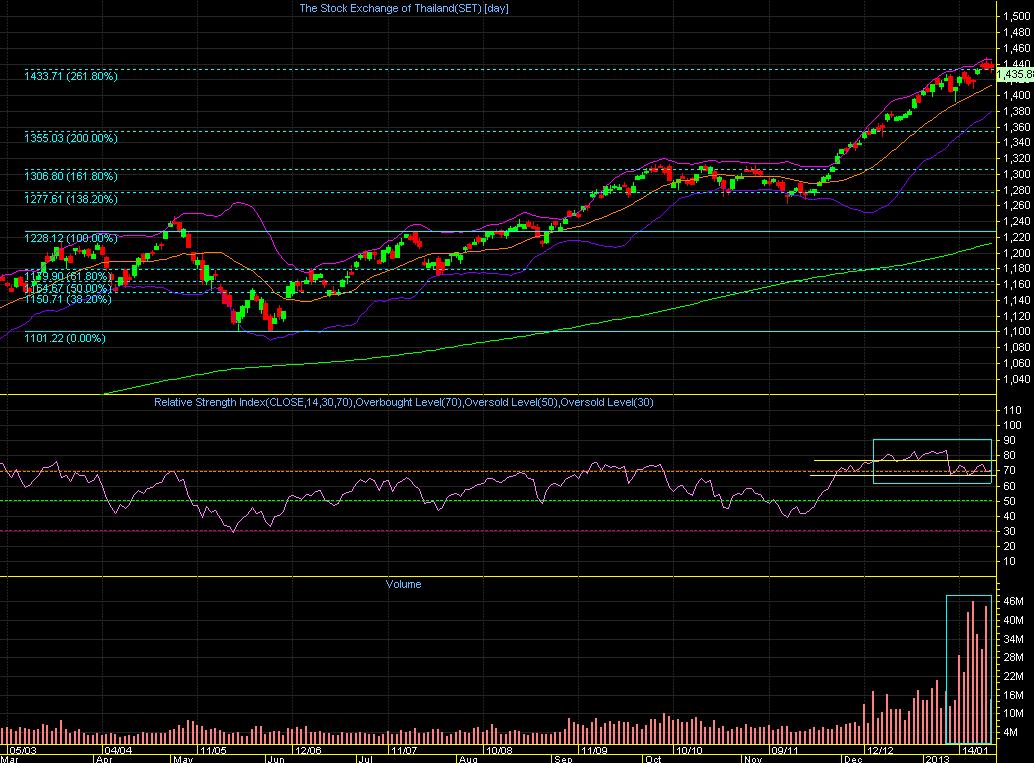Click the chart title "The Stock Exchange of Thailand(SET) [day]"
The height and width of the screenshot is (763, 1034).
click(x=404, y=8)
